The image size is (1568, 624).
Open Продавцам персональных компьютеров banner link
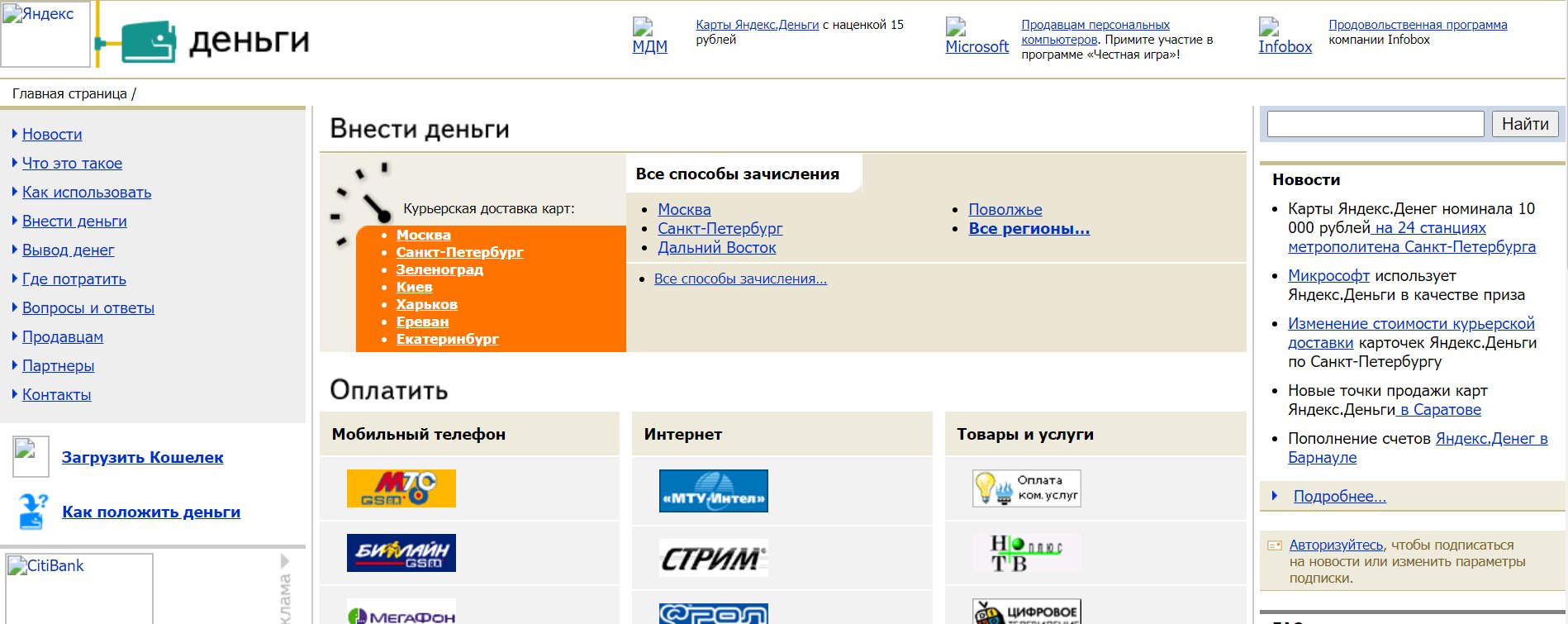(1095, 32)
